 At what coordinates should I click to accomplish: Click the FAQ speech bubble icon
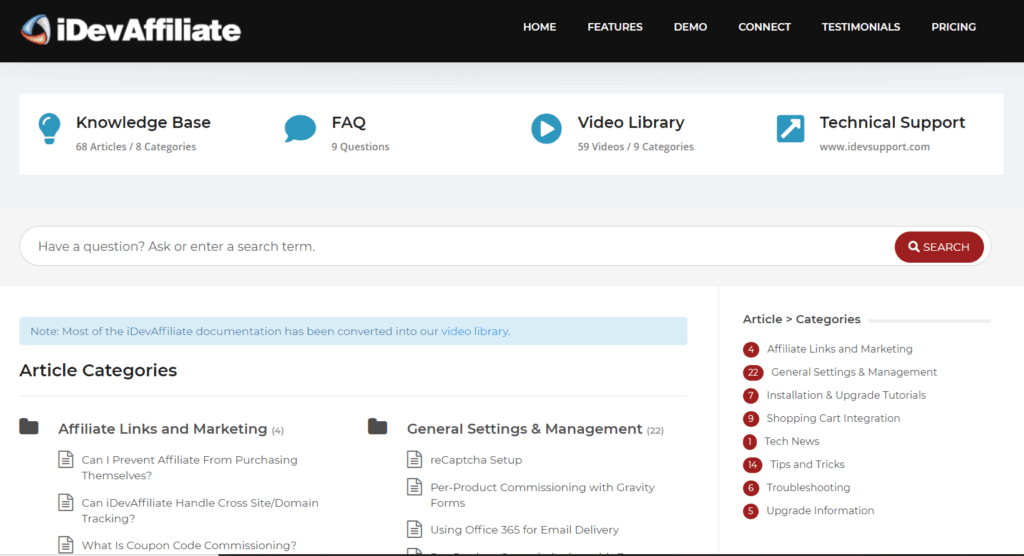(299, 129)
